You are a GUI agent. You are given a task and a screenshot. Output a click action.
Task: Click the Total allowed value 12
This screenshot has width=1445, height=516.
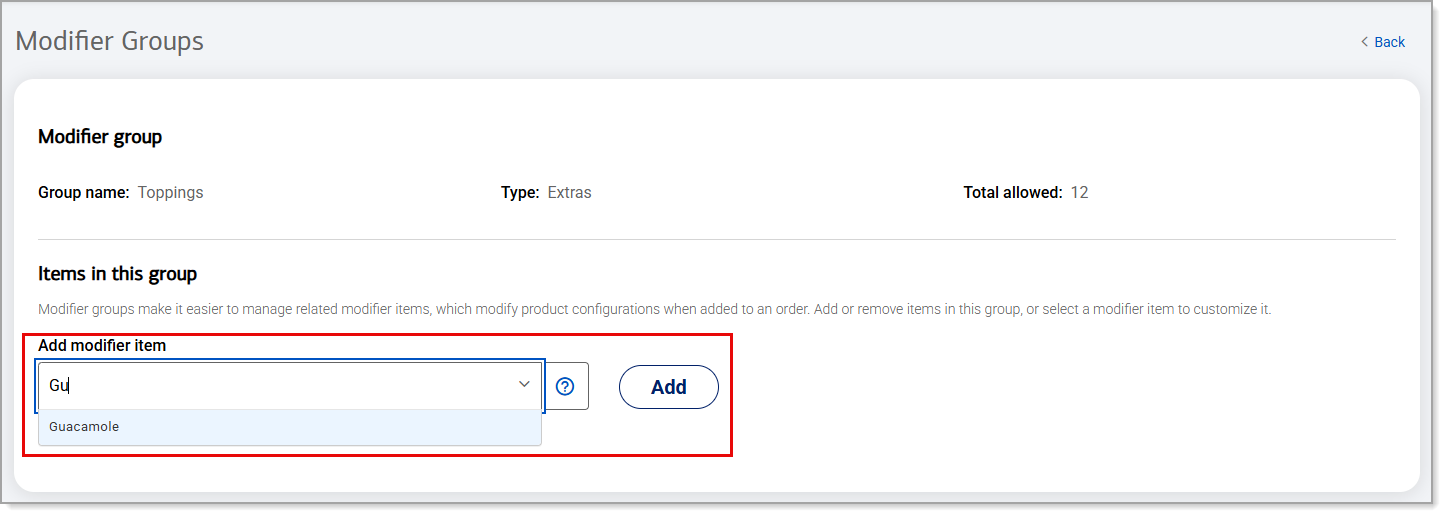[1079, 193]
